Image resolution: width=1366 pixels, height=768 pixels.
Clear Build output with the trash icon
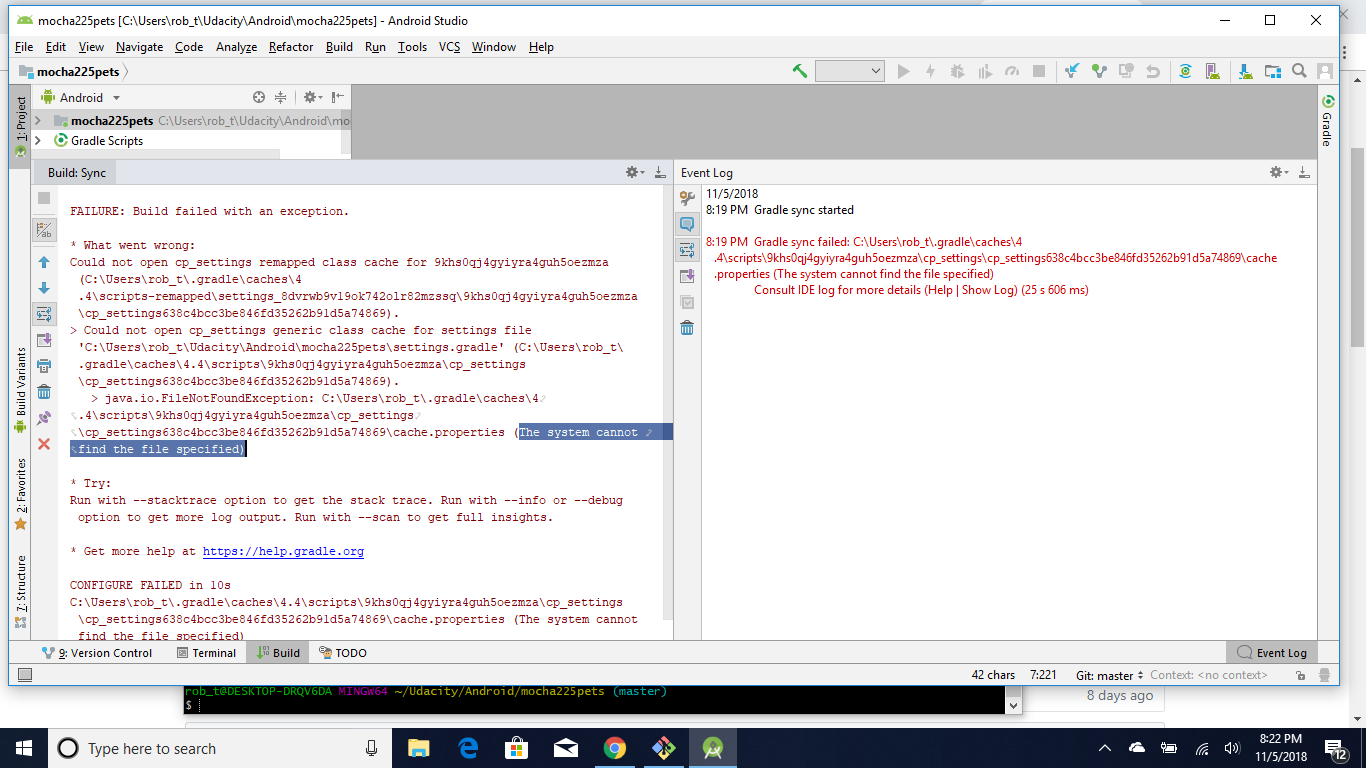[x=44, y=392]
